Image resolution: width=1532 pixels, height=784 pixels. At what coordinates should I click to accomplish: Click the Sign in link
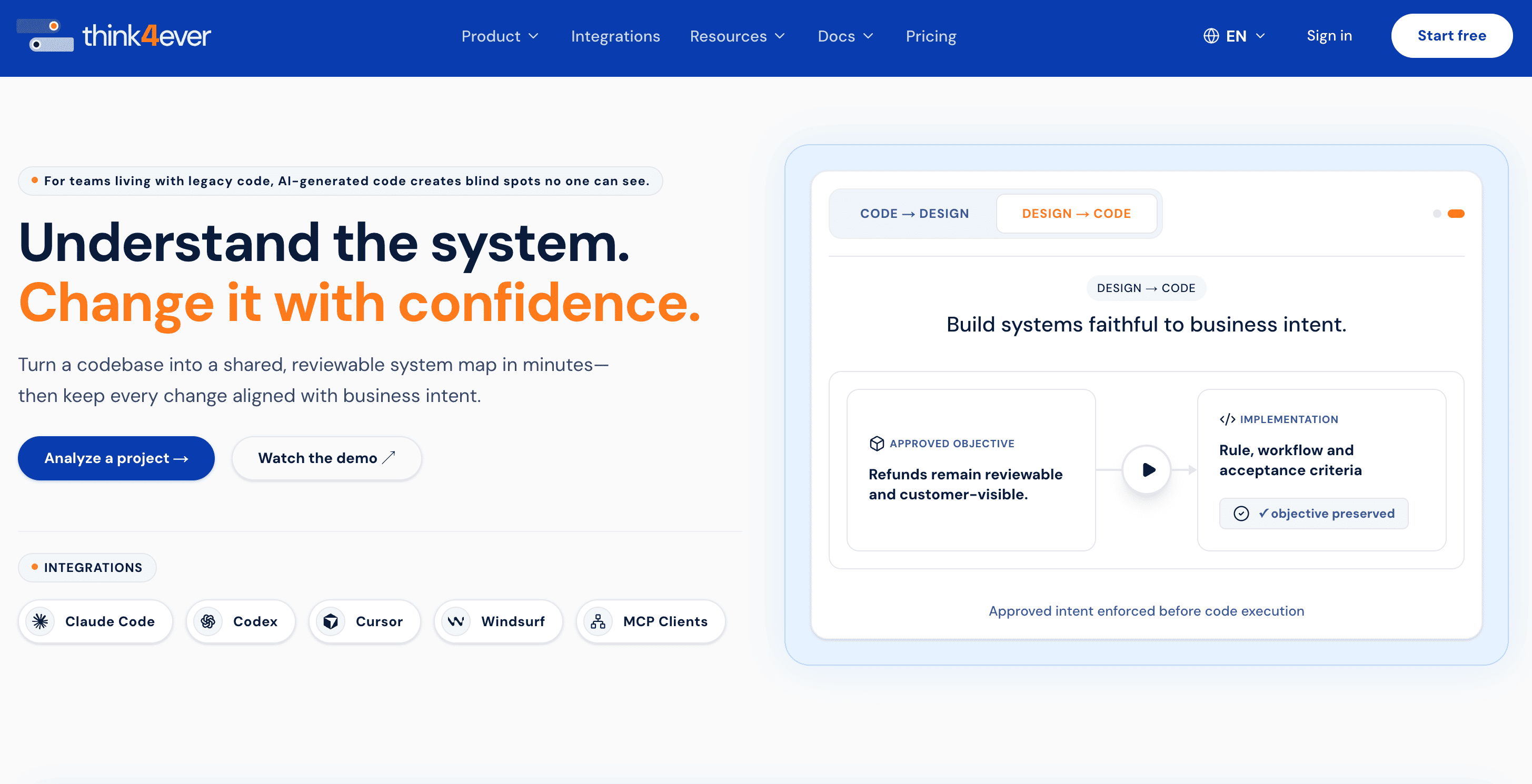(1329, 36)
